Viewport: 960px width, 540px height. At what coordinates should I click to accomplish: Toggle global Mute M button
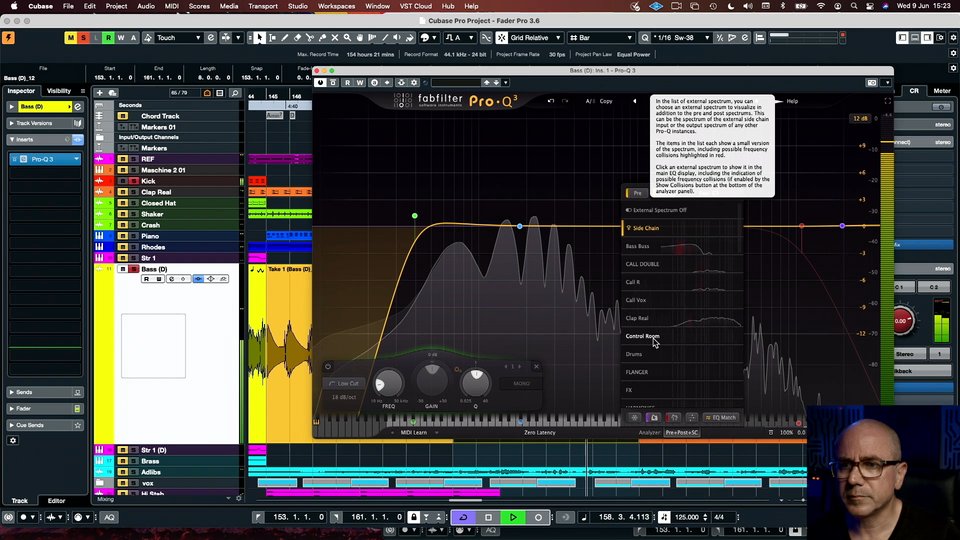click(x=71, y=38)
